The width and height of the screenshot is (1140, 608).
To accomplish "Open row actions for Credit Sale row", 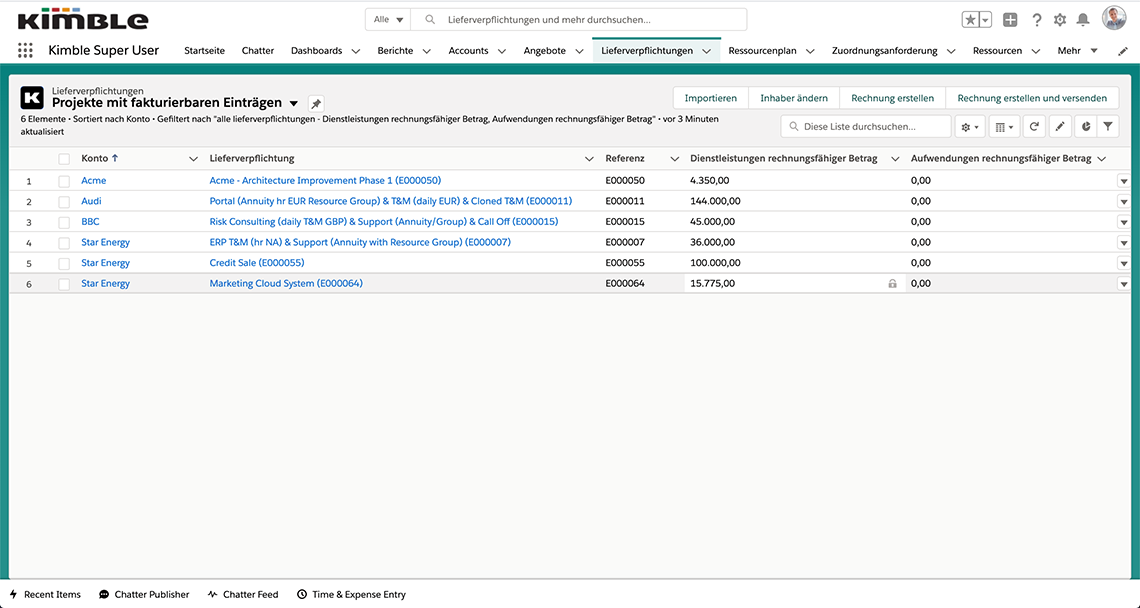I will click(1123, 263).
